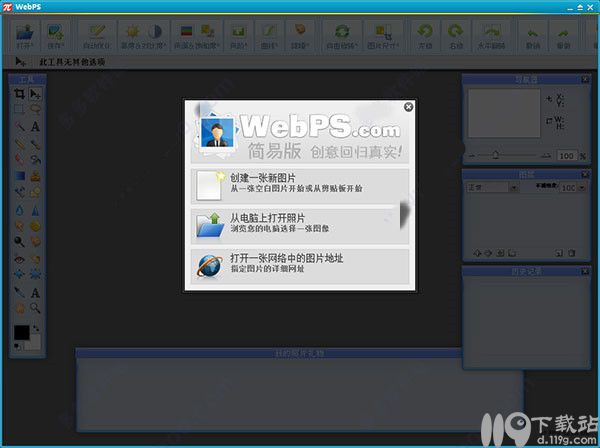Select the Text tool beside the wand
Screen dimensions: 600x448
tap(35, 126)
